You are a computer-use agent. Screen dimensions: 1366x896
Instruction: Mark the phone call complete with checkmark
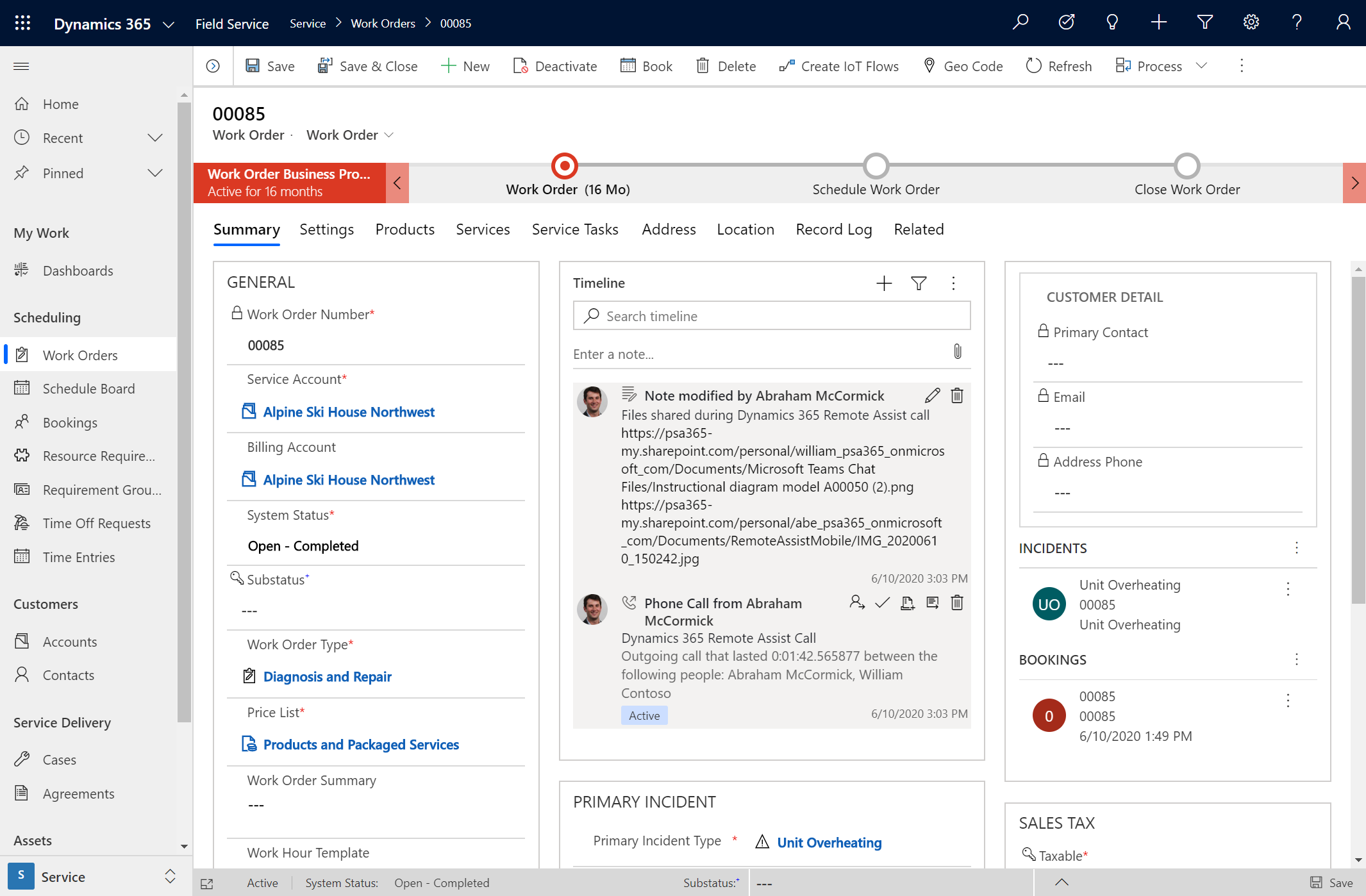(882, 602)
